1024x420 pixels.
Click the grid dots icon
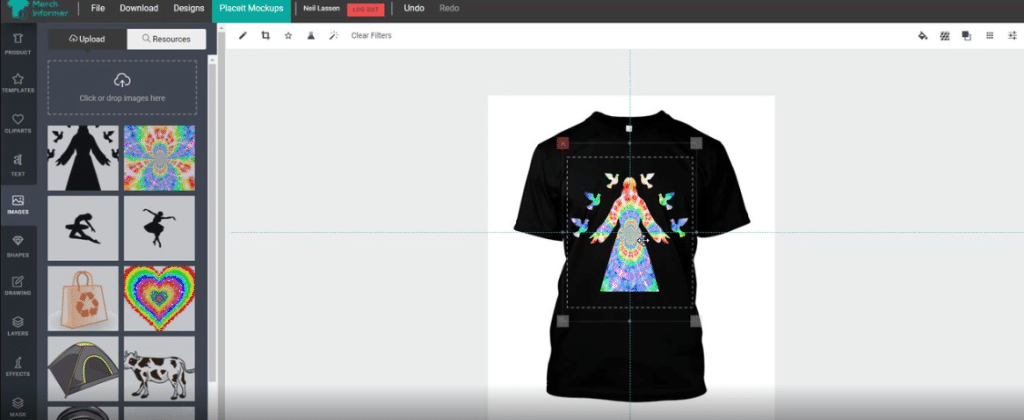point(989,35)
